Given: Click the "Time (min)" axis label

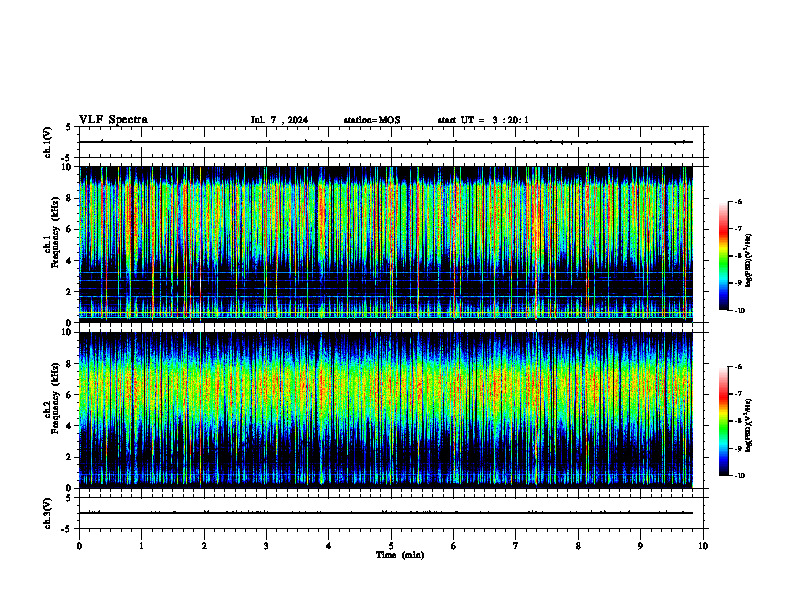Looking at the screenshot, I should [400, 555].
